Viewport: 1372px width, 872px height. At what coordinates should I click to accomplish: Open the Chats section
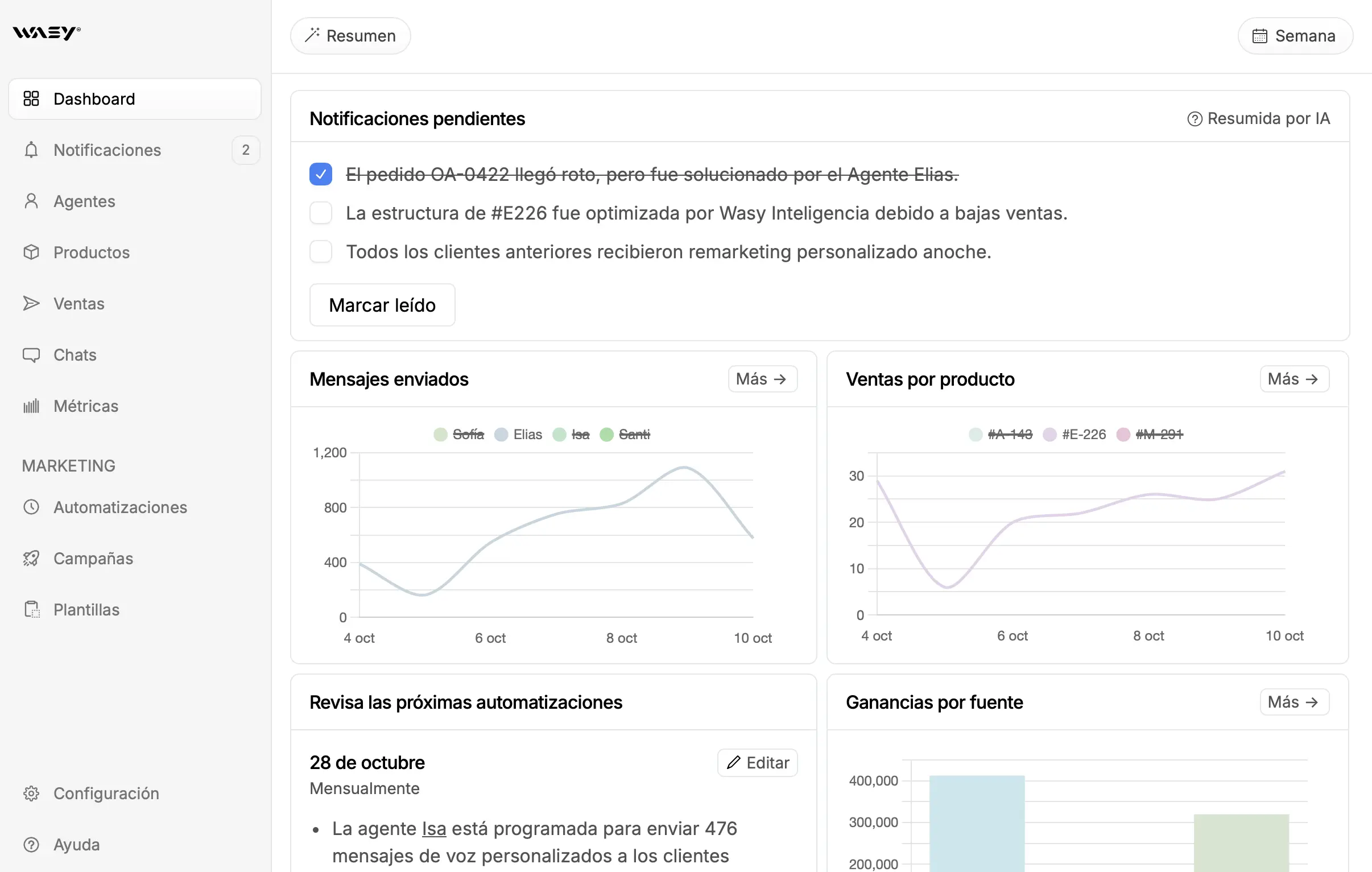[75, 354]
